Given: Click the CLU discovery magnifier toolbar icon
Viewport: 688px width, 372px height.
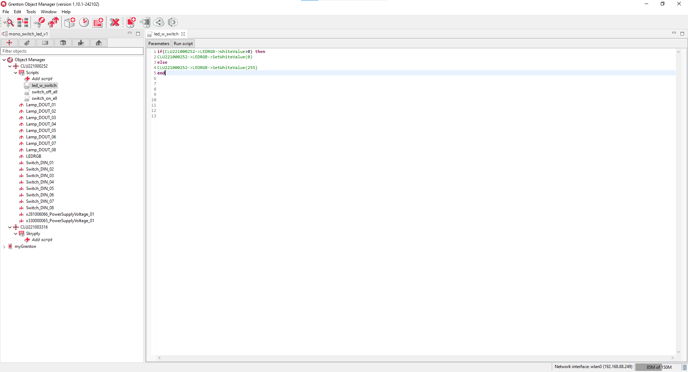Looking at the screenshot, I should 9,22.
